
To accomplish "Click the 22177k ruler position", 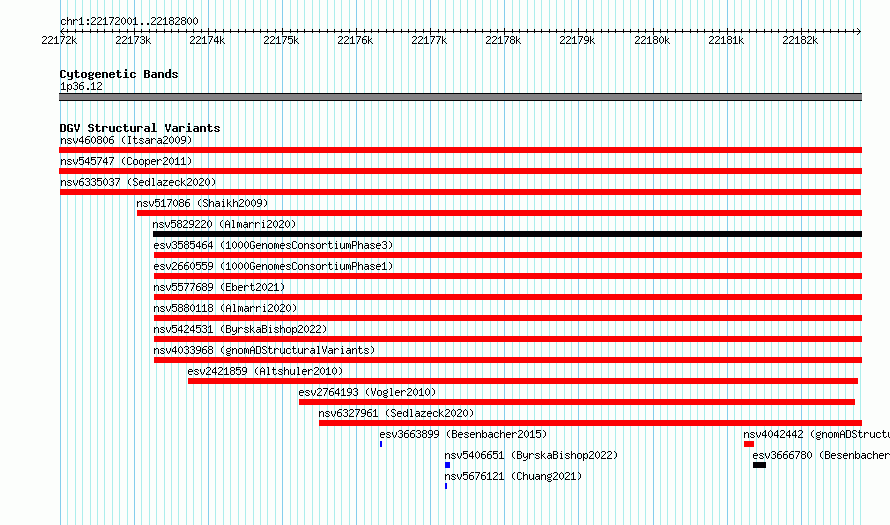I will pyautogui.click(x=429, y=40).
